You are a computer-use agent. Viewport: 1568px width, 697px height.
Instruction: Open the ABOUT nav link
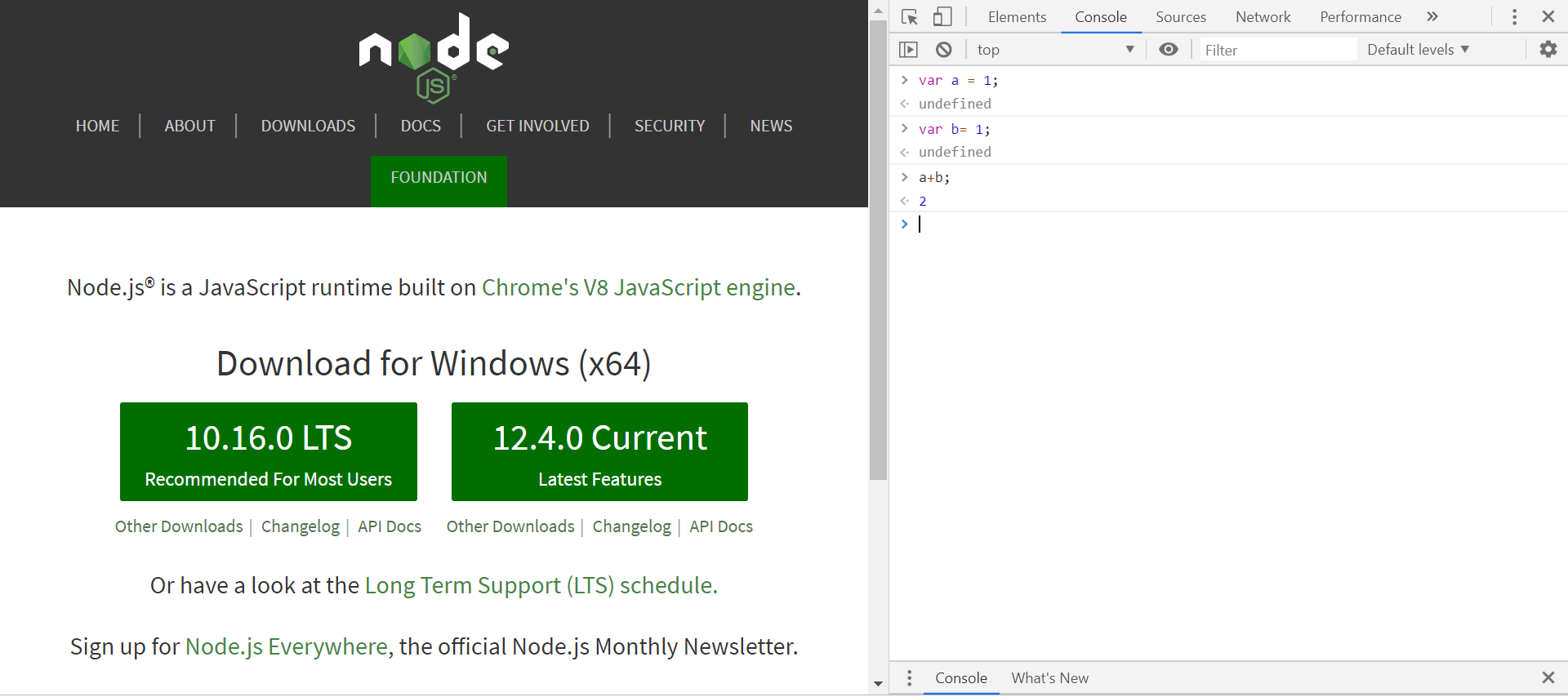(x=190, y=126)
